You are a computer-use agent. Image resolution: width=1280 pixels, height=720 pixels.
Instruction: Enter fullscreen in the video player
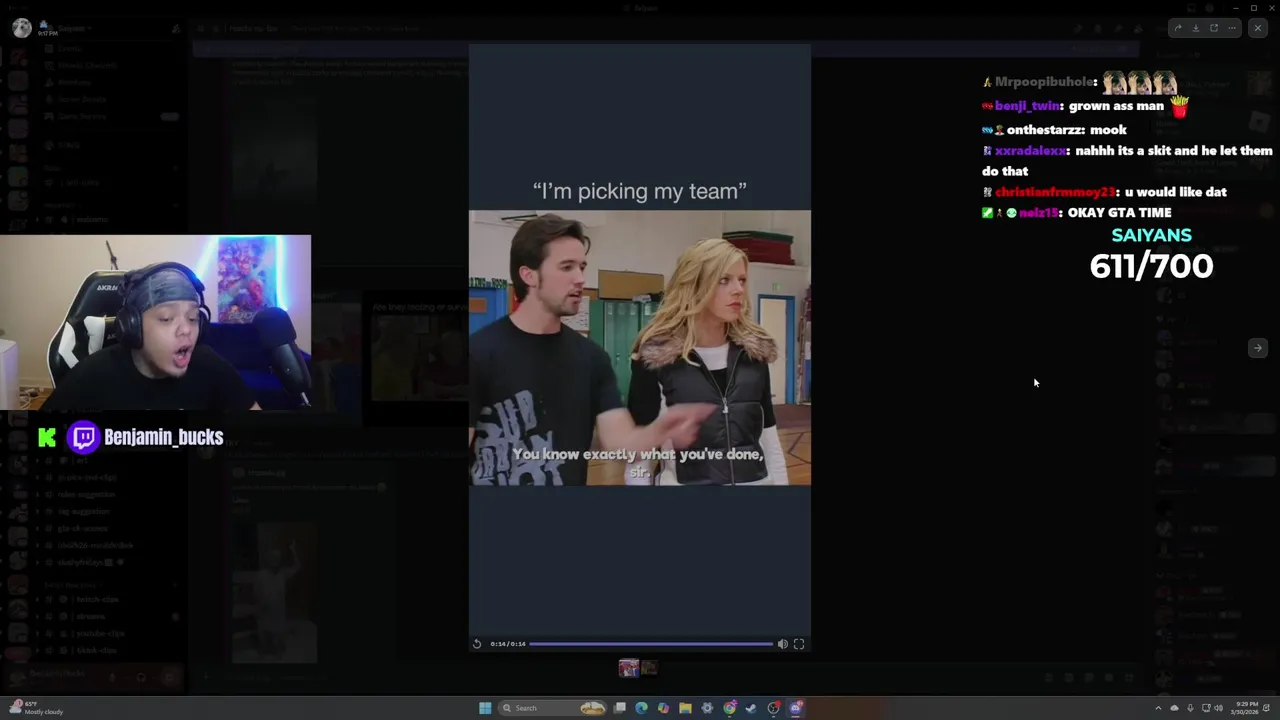click(799, 644)
